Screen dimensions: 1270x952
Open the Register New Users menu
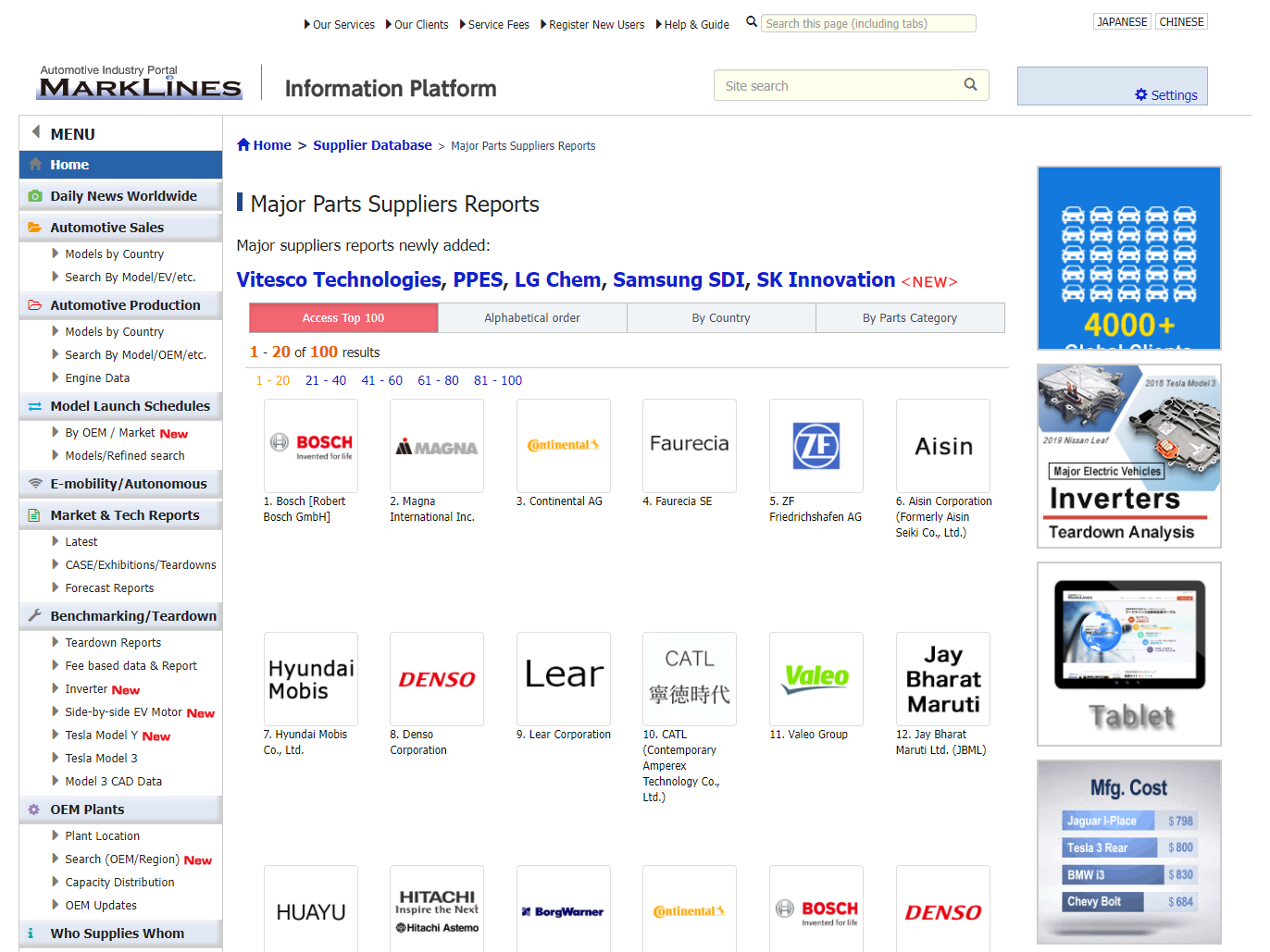(x=592, y=25)
